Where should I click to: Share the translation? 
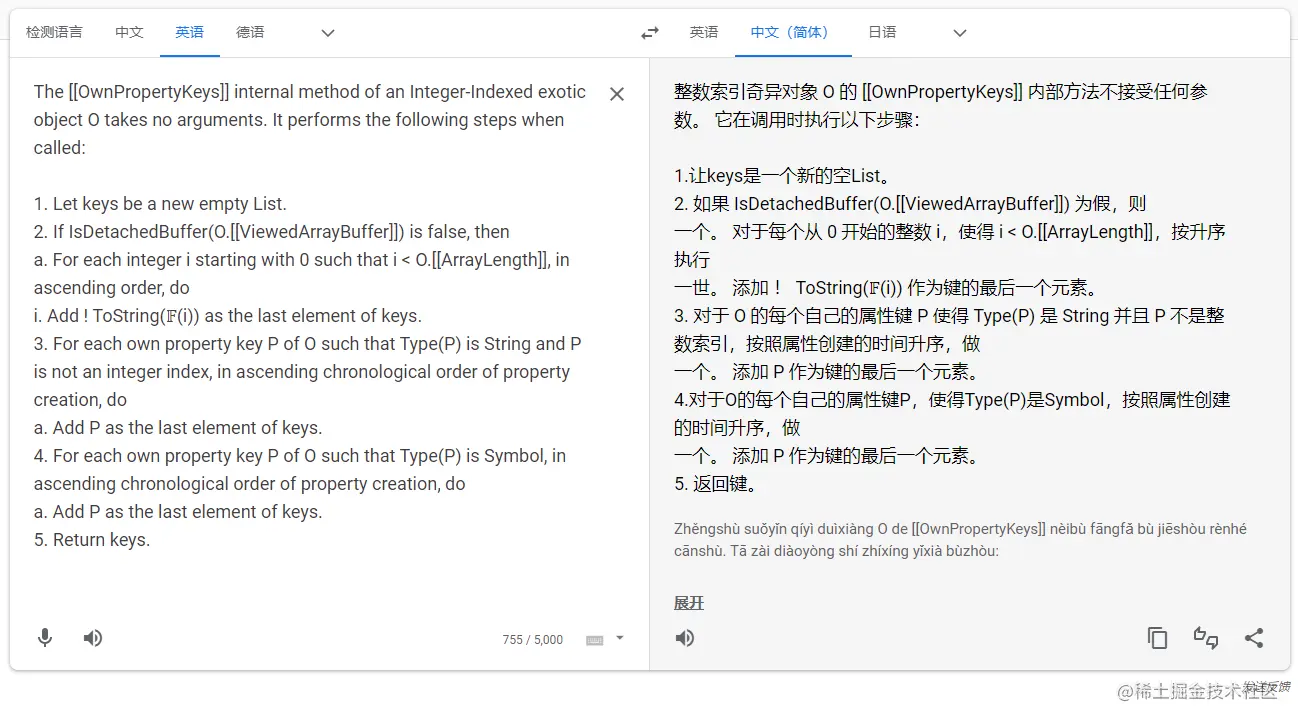tap(1254, 638)
